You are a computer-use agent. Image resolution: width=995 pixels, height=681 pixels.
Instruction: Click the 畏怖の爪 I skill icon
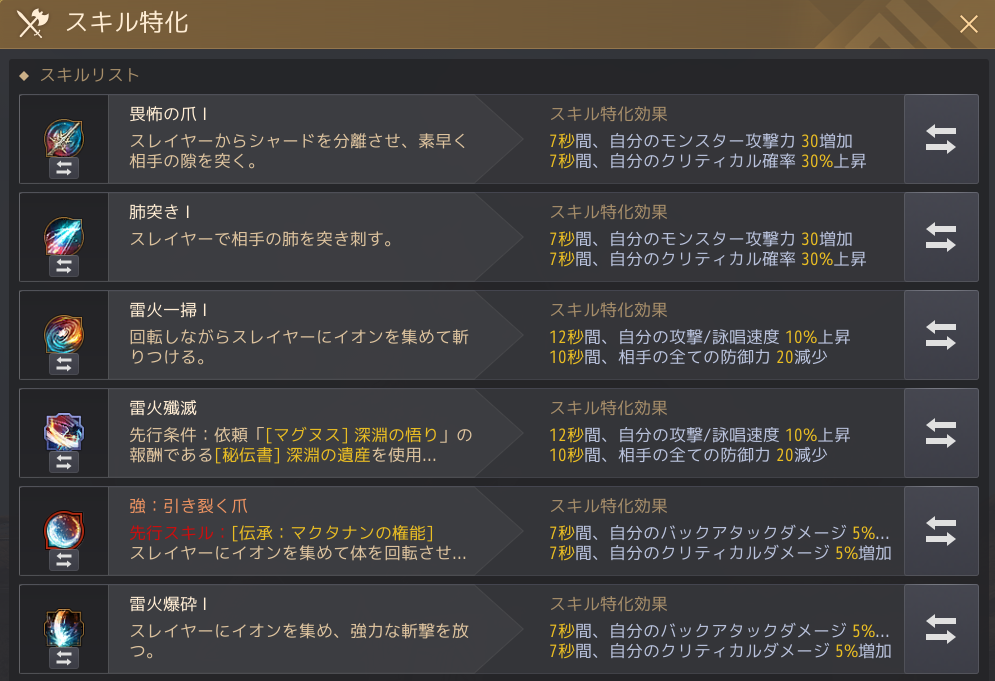click(63, 134)
